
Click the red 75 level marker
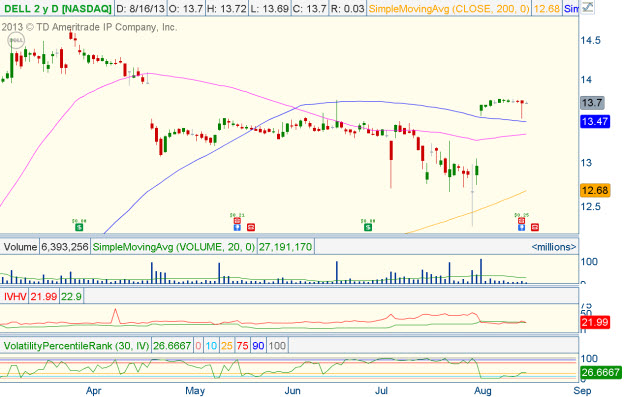[242, 346]
